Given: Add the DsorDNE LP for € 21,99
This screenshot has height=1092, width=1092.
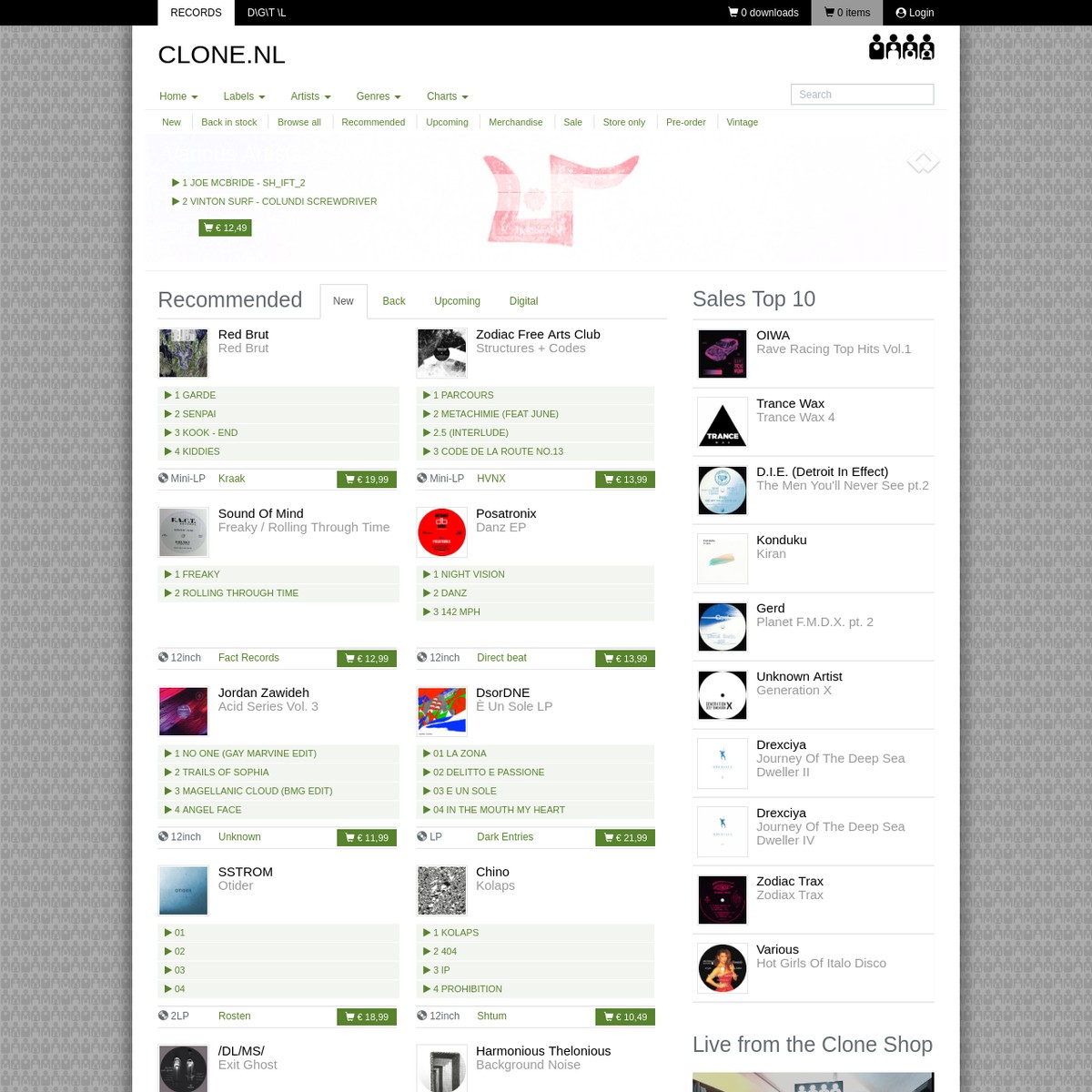Looking at the screenshot, I should pos(625,838).
